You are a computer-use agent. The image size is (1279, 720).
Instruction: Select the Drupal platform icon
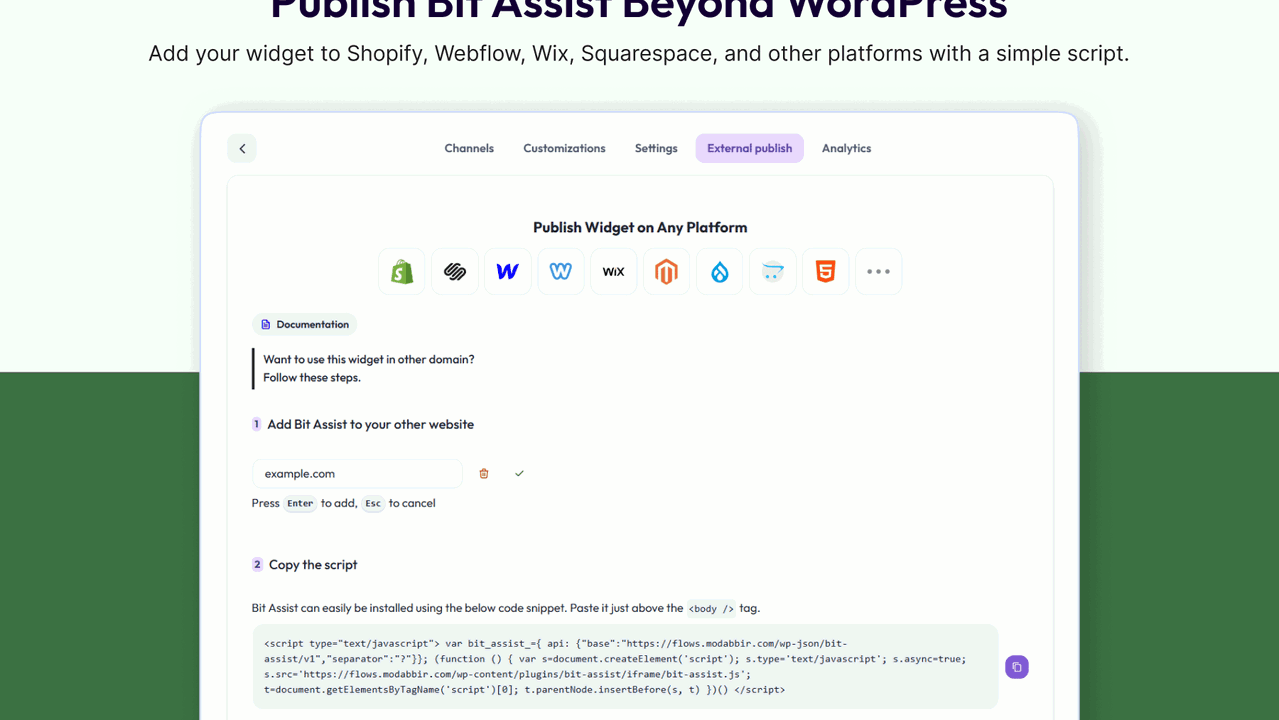(x=720, y=272)
